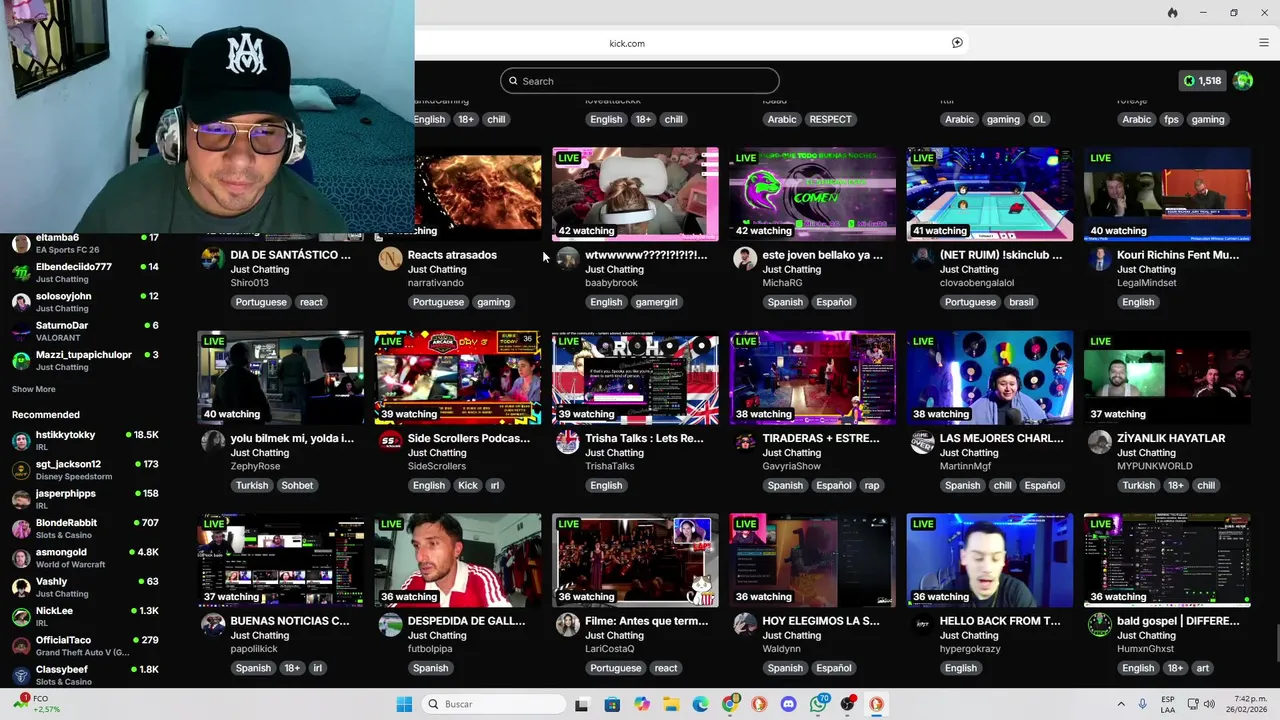The image size is (1280, 720).
Task: Open Microsoft Store from taskbar
Action: 612,704
